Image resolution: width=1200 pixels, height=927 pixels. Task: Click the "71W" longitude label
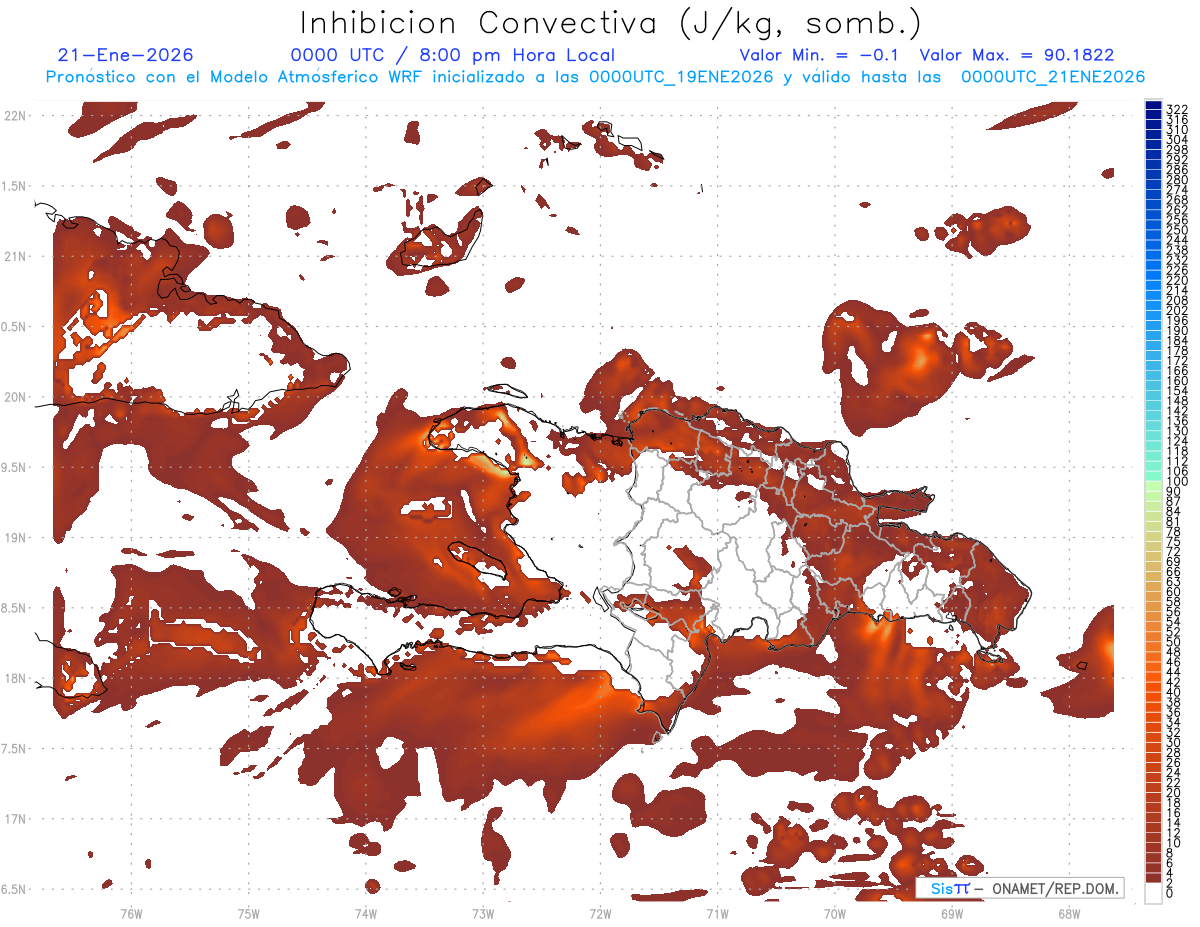[717, 913]
